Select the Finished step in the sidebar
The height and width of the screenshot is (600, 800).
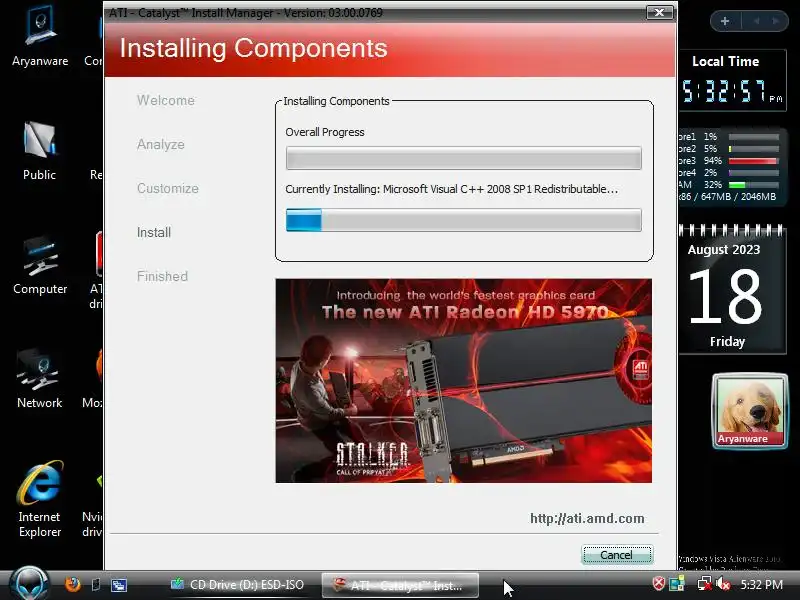162,276
